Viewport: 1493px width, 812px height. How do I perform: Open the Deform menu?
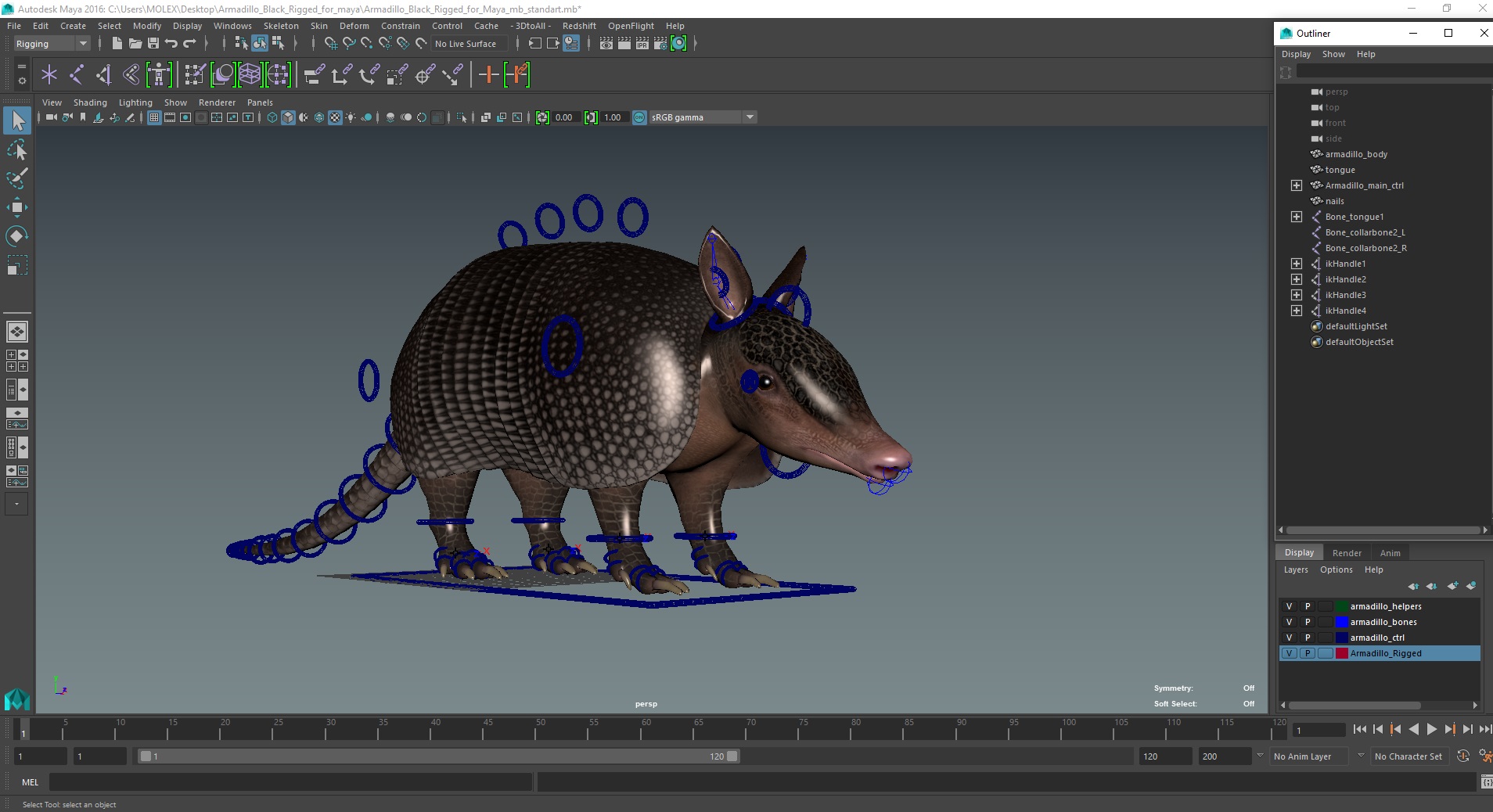click(354, 26)
